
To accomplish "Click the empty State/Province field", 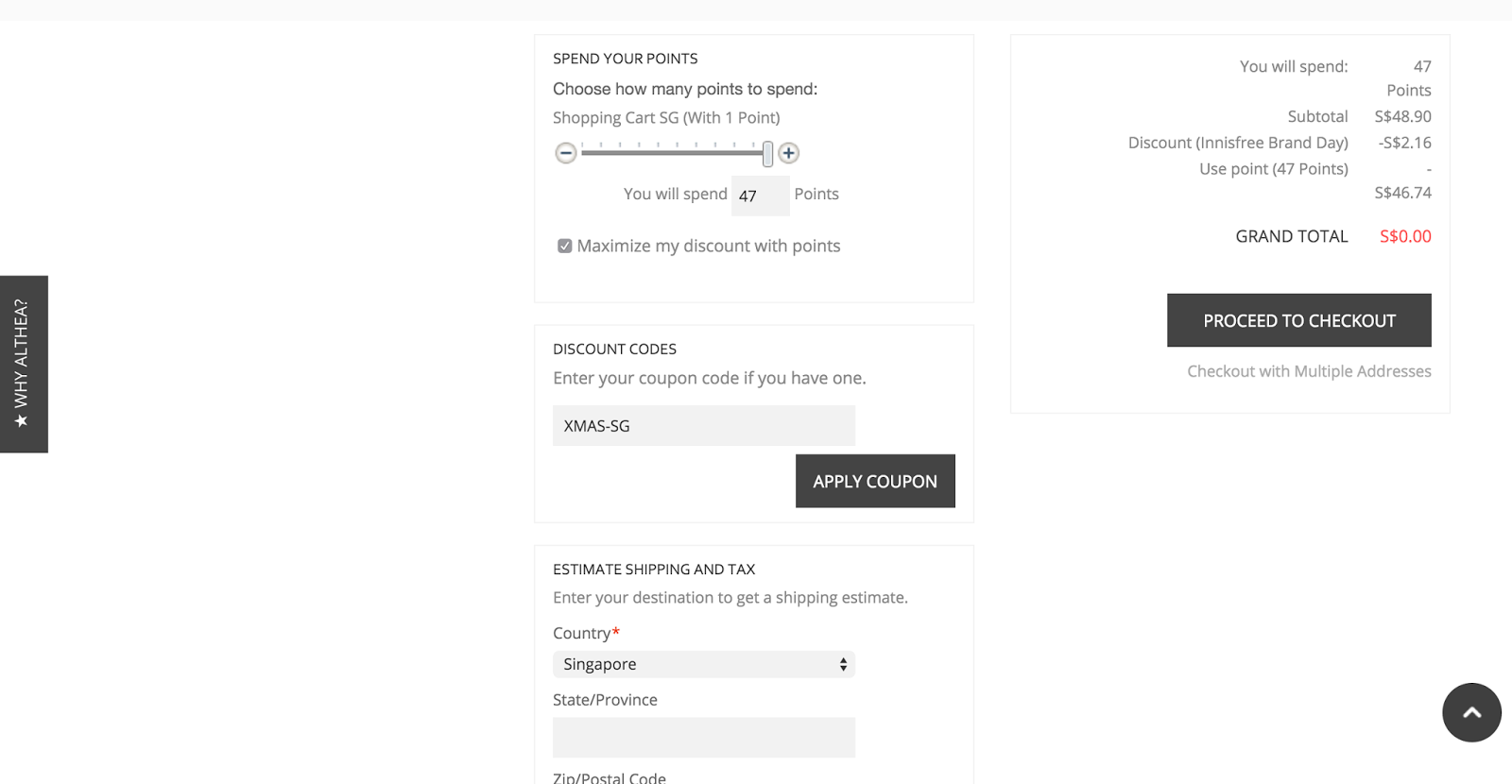I will 703,737.
